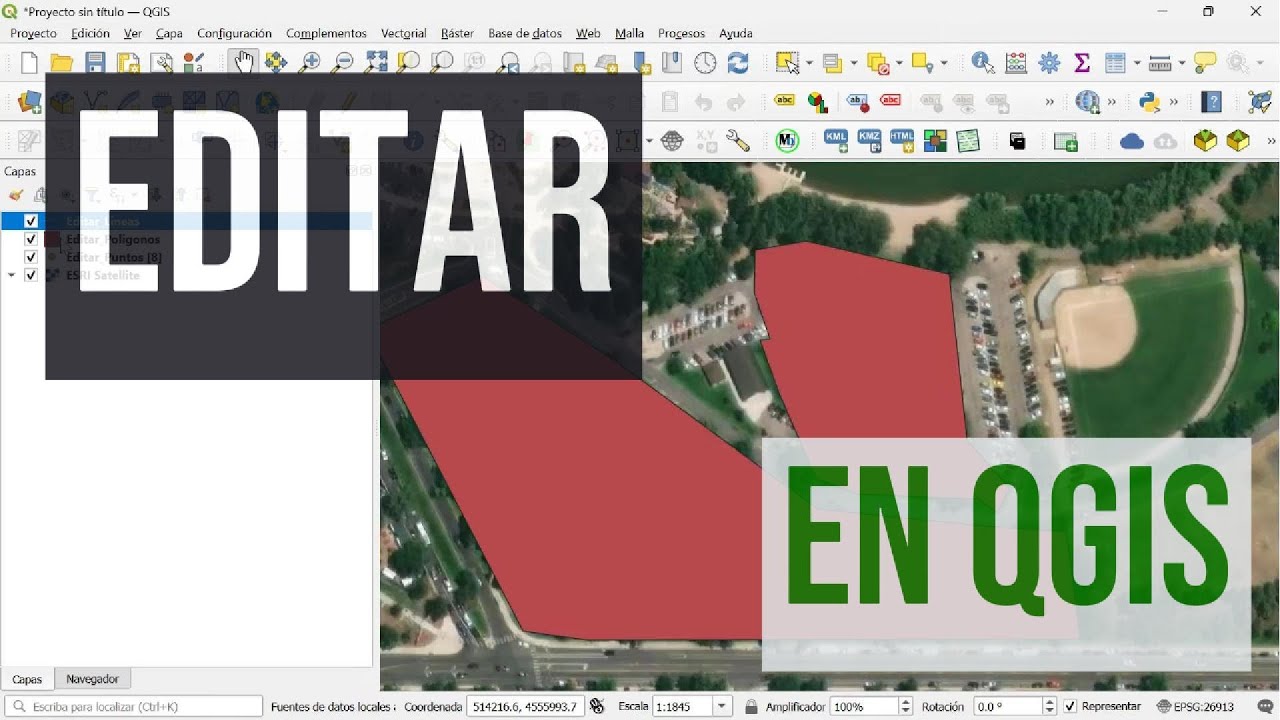Toggle visibility of Editar Lineas layer

click(x=31, y=221)
